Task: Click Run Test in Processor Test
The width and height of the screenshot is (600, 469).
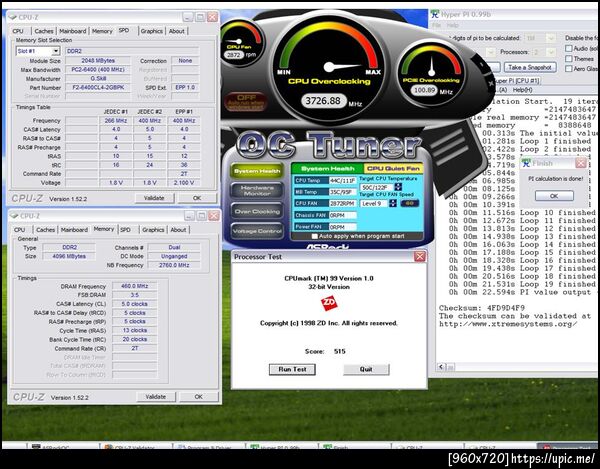Action: (x=292, y=369)
